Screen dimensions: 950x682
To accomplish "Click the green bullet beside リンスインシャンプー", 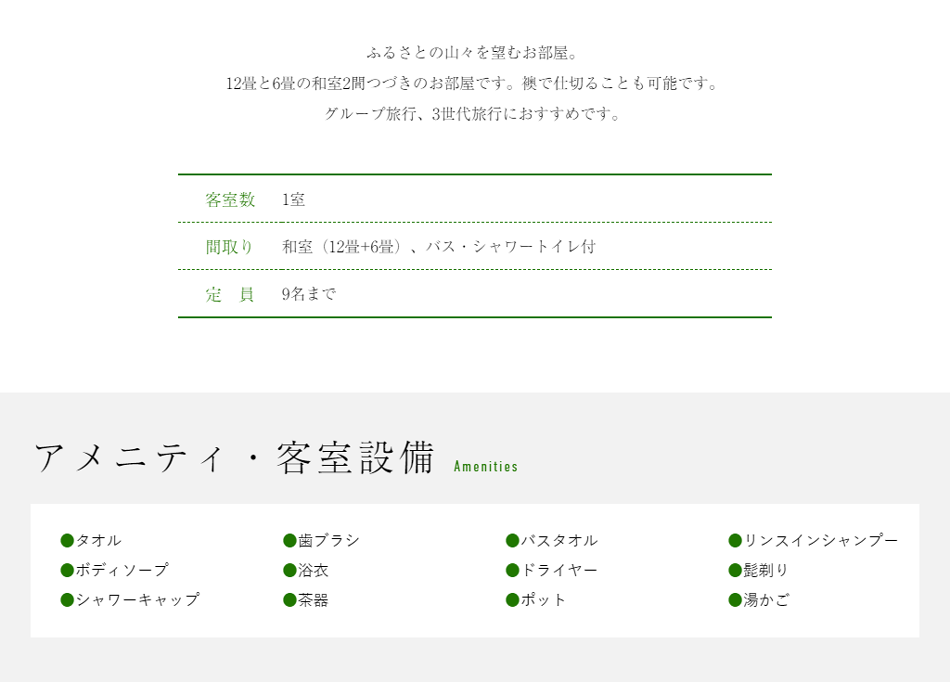I will tap(735, 540).
